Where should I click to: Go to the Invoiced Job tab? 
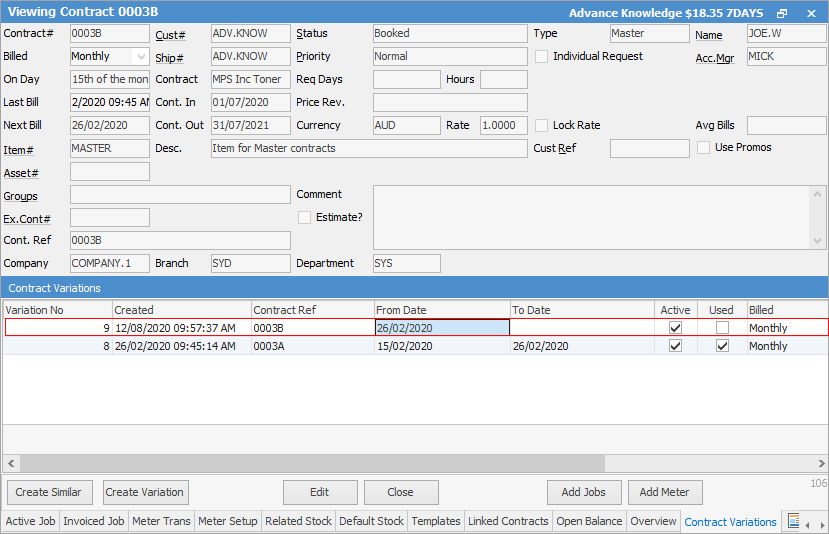94,521
